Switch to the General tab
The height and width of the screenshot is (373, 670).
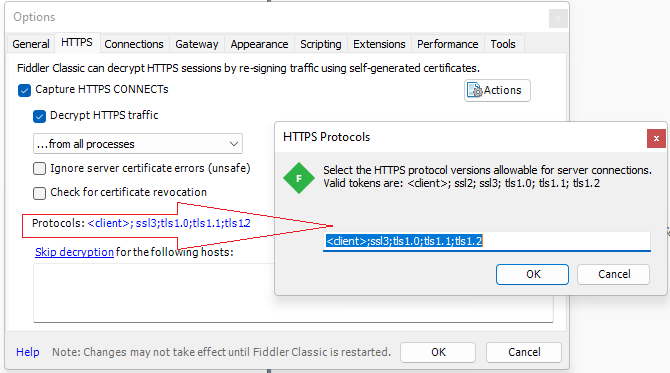coord(31,44)
